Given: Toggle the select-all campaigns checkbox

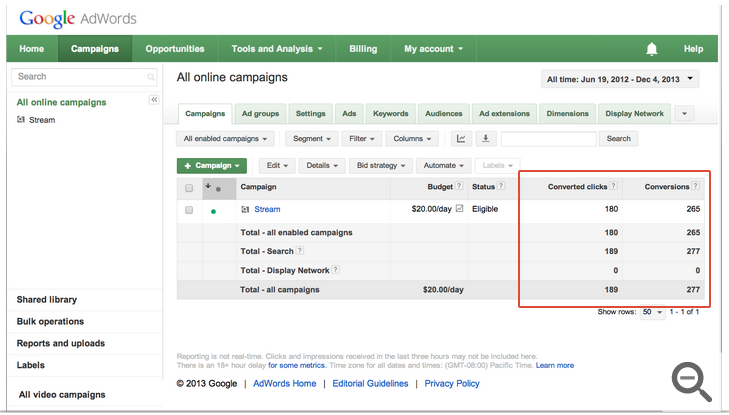Looking at the screenshot, I should (x=189, y=188).
